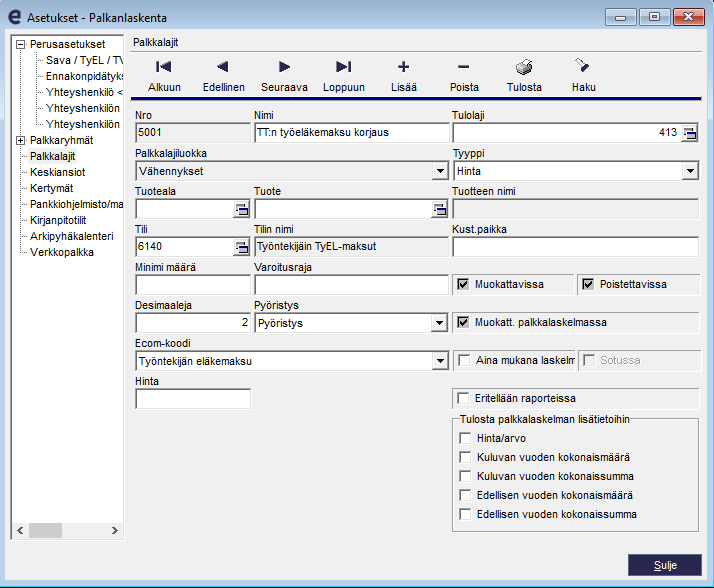
Task: Enable Aina mukana laskelmassa checkbox
Action: coord(464,360)
